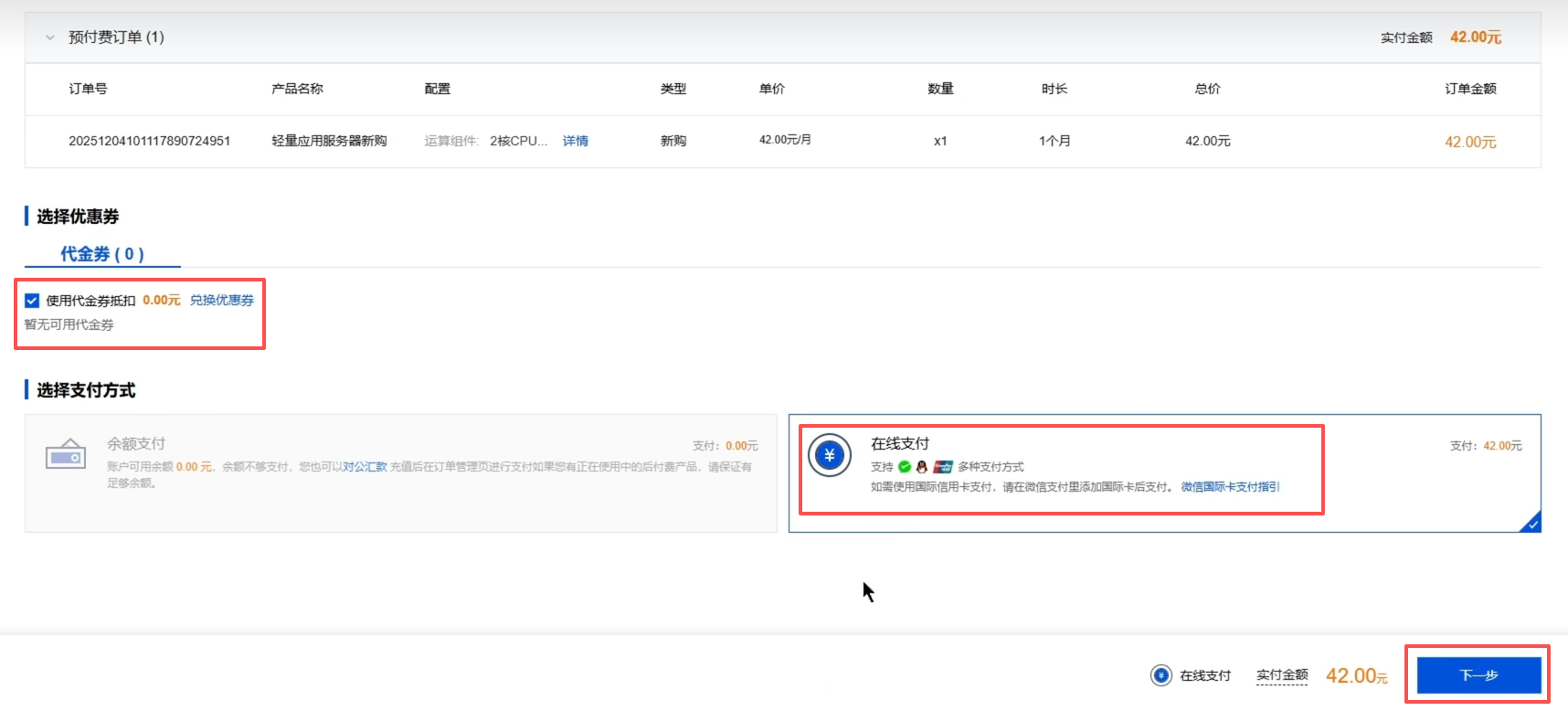This screenshot has width=1568, height=711.
Task: Click the order number 2025120410111789072­4951
Action: pos(149,141)
